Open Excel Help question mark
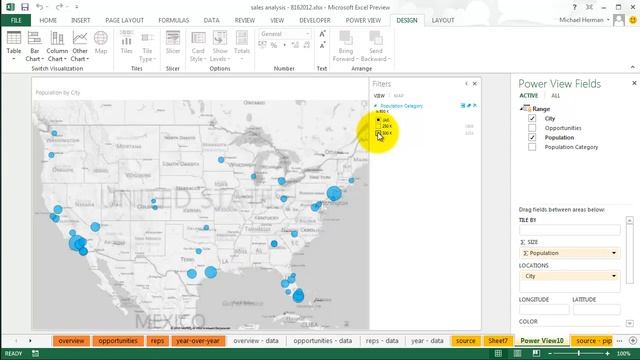The width and height of the screenshot is (640, 360). (575, 7)
